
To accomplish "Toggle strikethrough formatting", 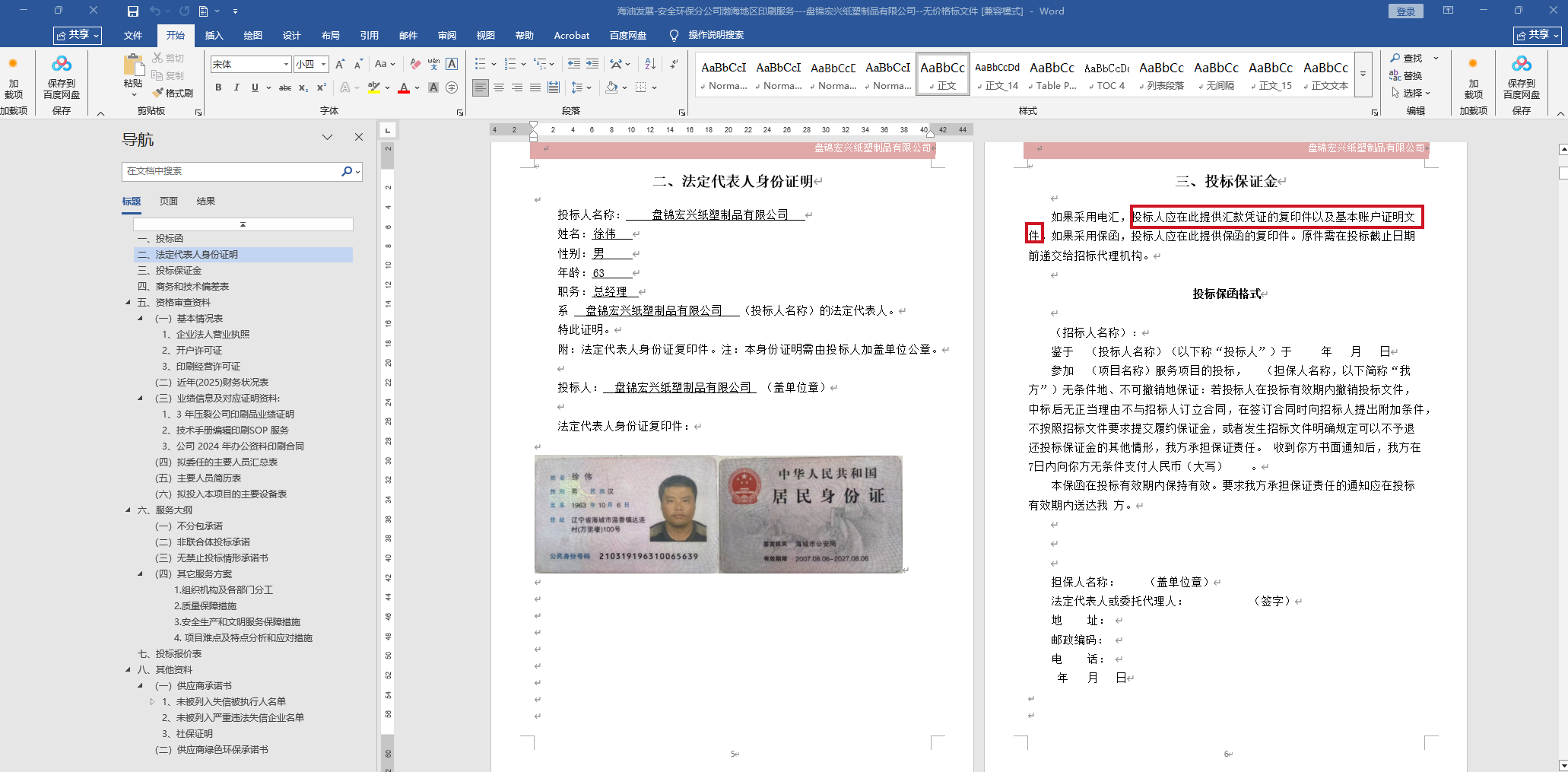I will (285, 87).
